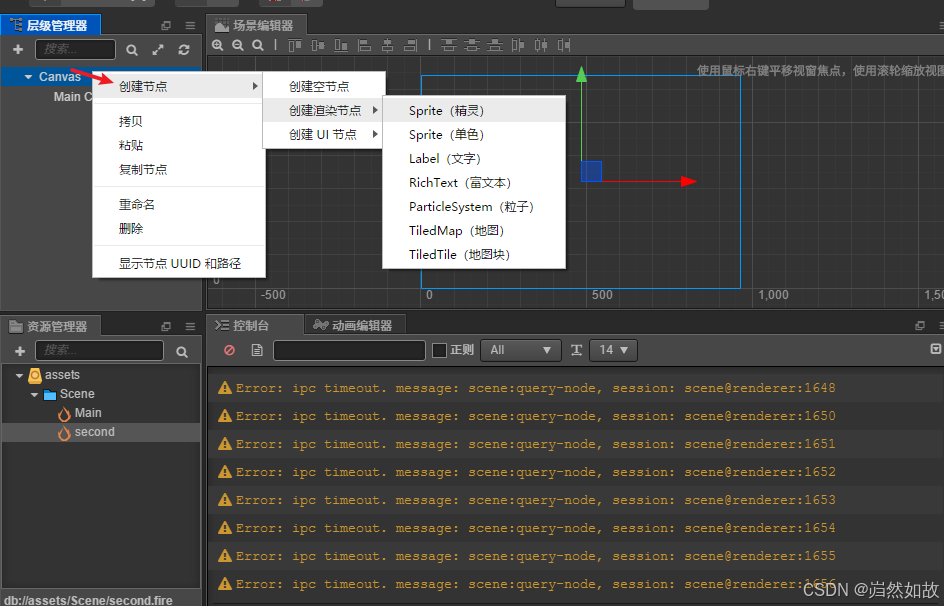Create new asset with assets plus button

(x=20, y=351)
